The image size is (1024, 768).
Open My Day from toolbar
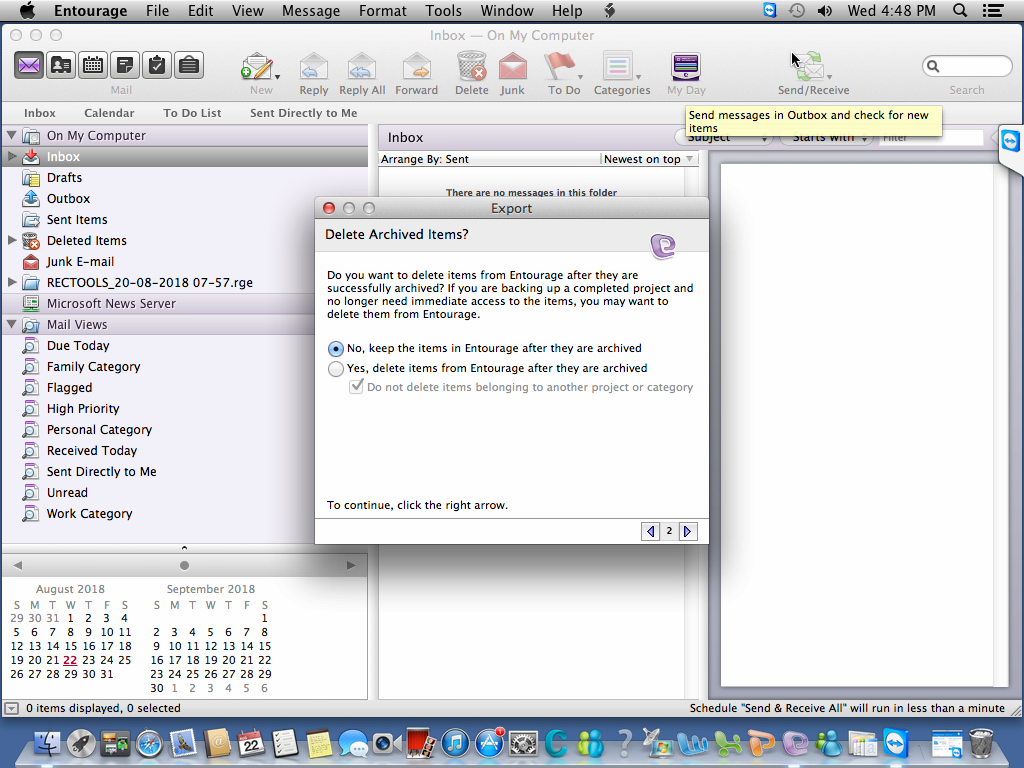(686, 67)
